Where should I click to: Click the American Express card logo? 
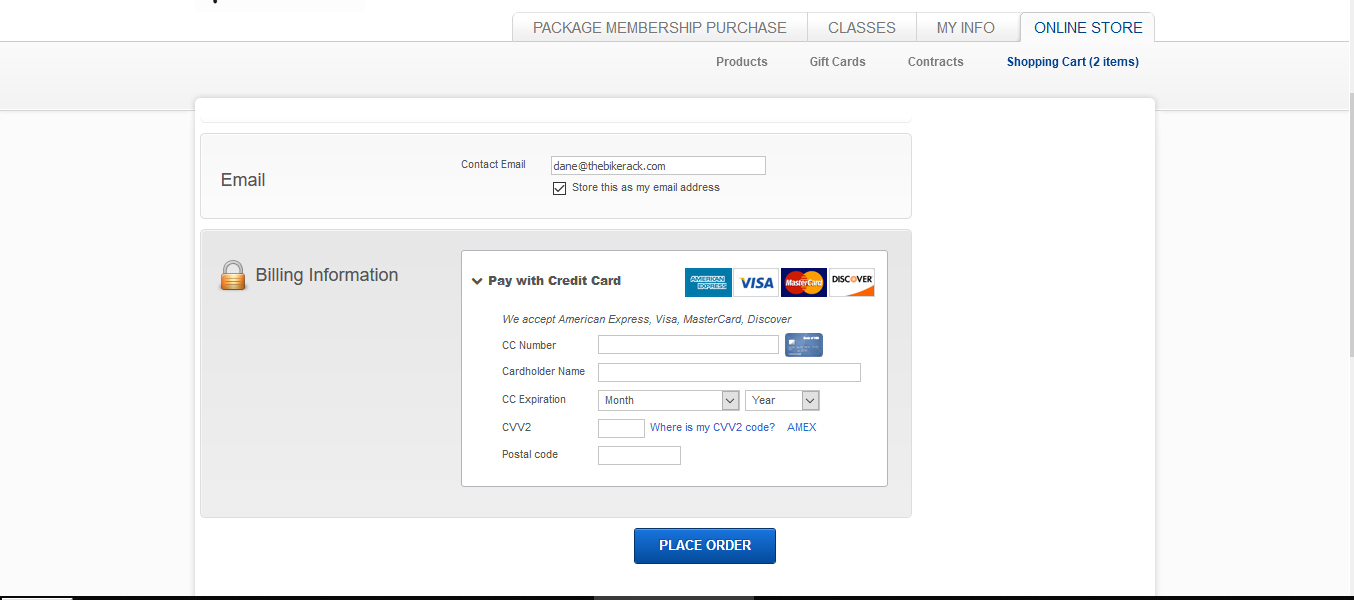[708, 283]
